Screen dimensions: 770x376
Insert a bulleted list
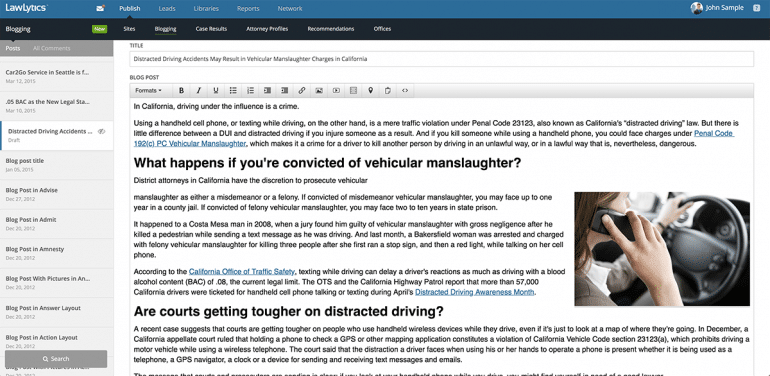click(233, 90)
